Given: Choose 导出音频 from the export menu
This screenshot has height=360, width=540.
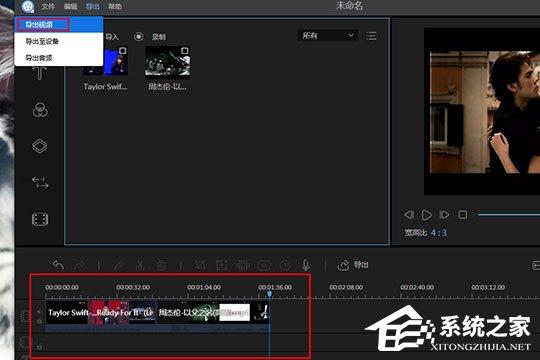Looking at the screenshot, I should pyautogui.click(x=59, y=58).
